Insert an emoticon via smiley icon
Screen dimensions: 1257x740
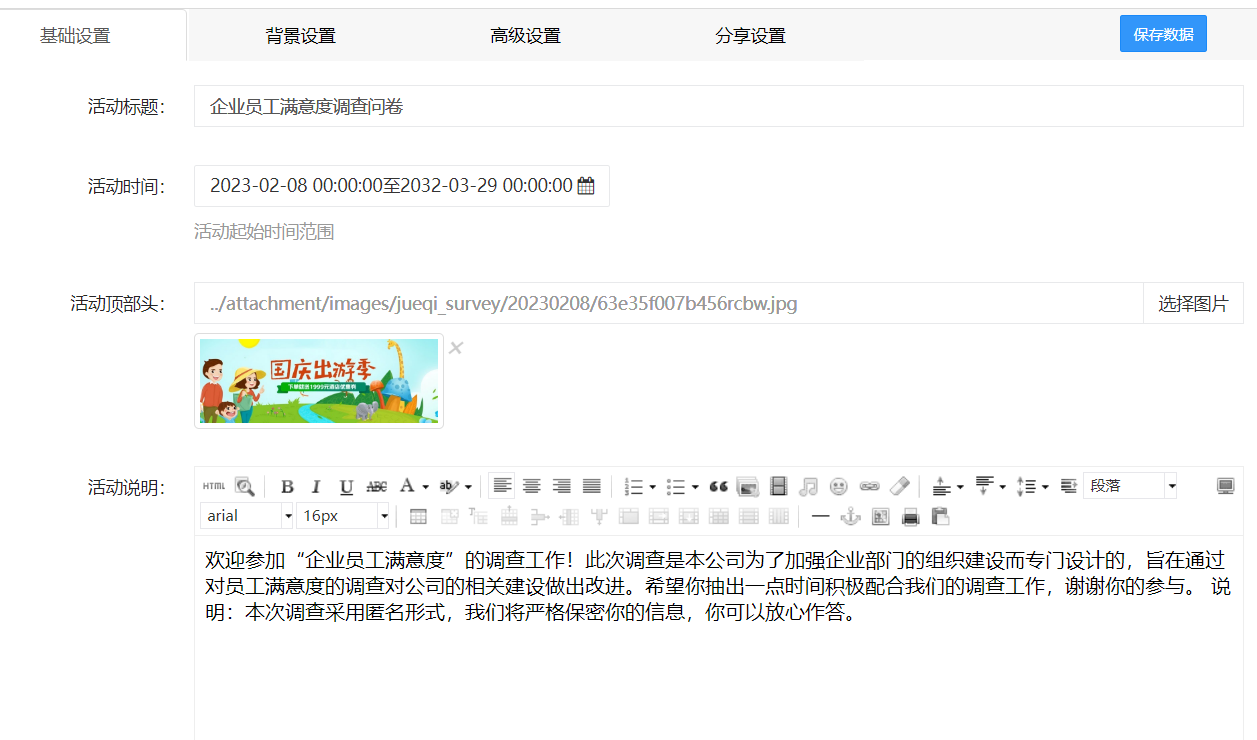(x=839, y=487)
